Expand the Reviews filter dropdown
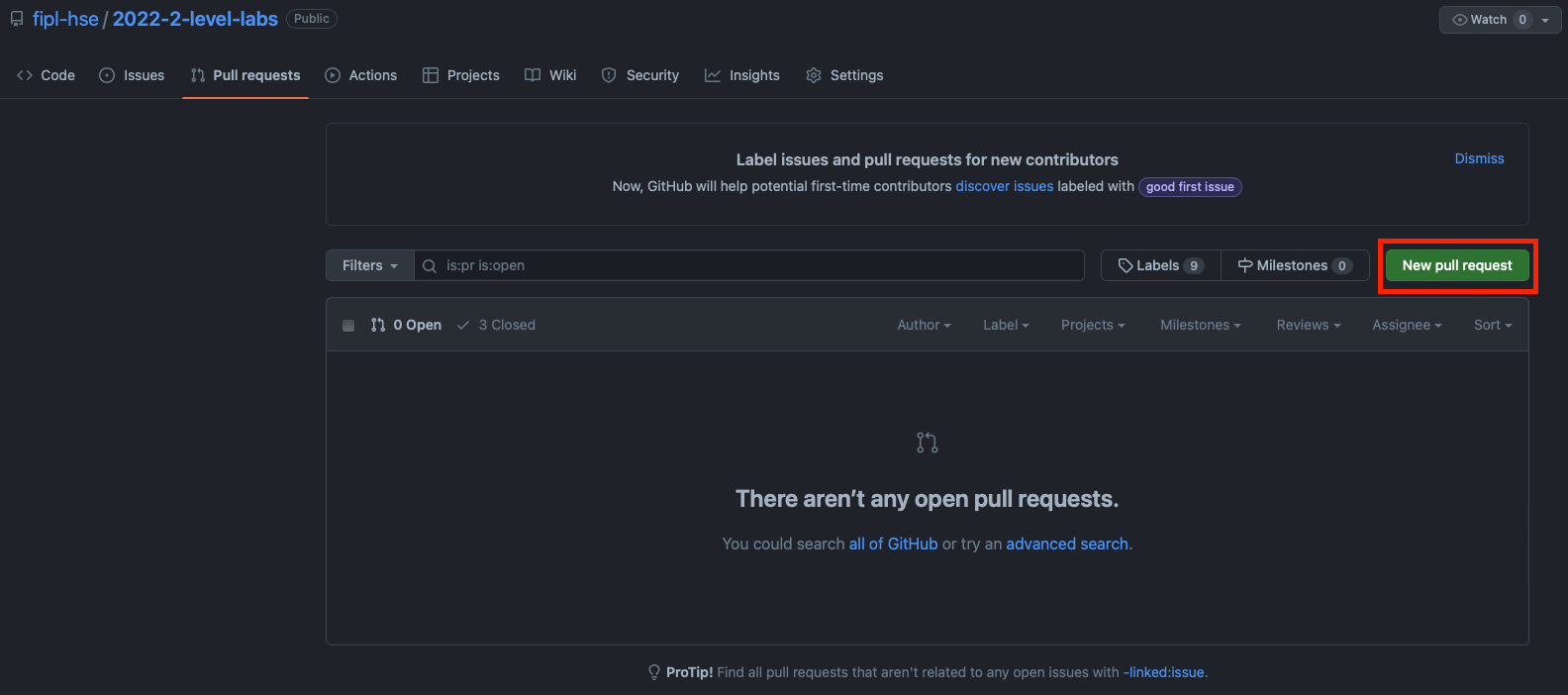Viewport: 1568px width, 695px height. [1309, 325]
